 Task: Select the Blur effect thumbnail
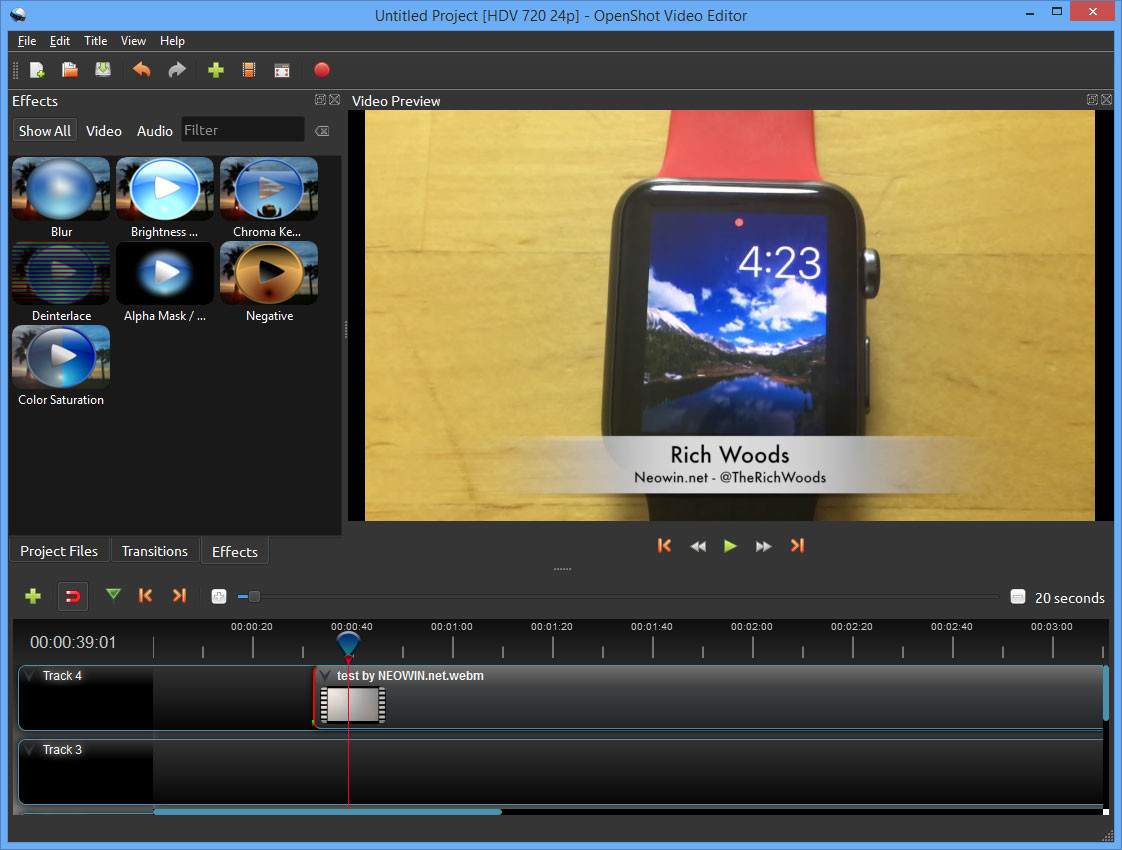(x=61, y=189)
